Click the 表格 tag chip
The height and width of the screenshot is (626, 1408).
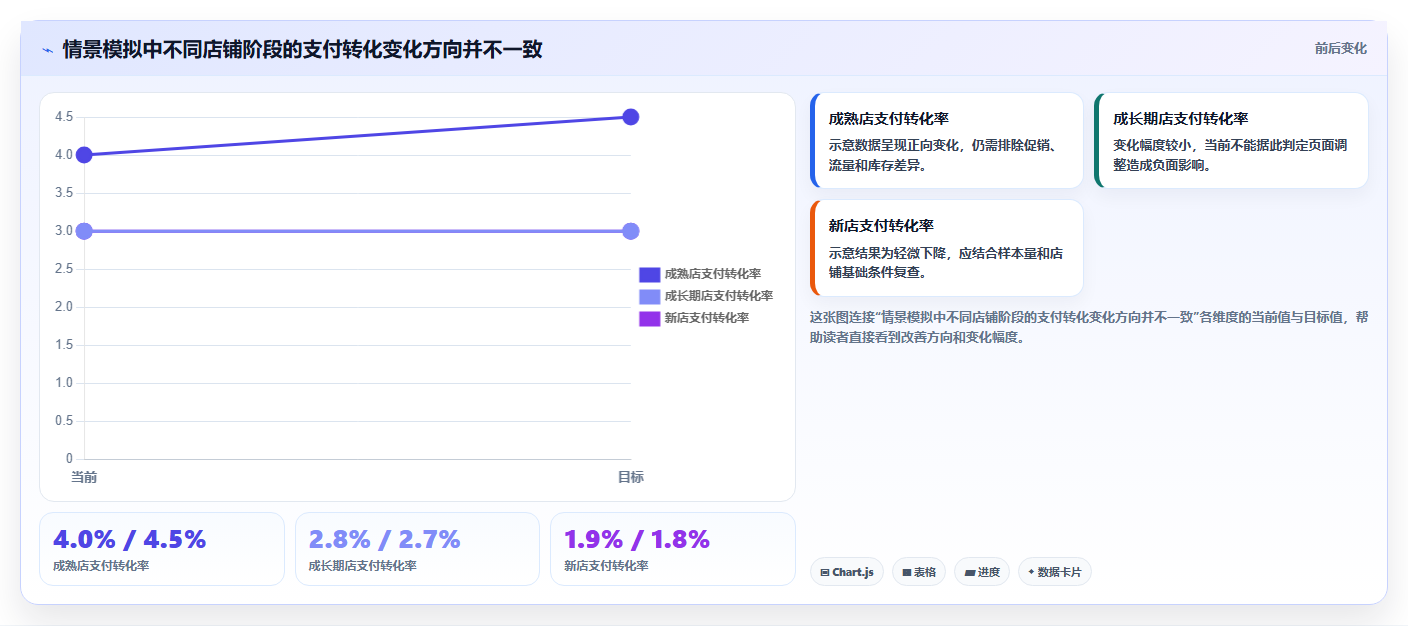coord(919,572)
